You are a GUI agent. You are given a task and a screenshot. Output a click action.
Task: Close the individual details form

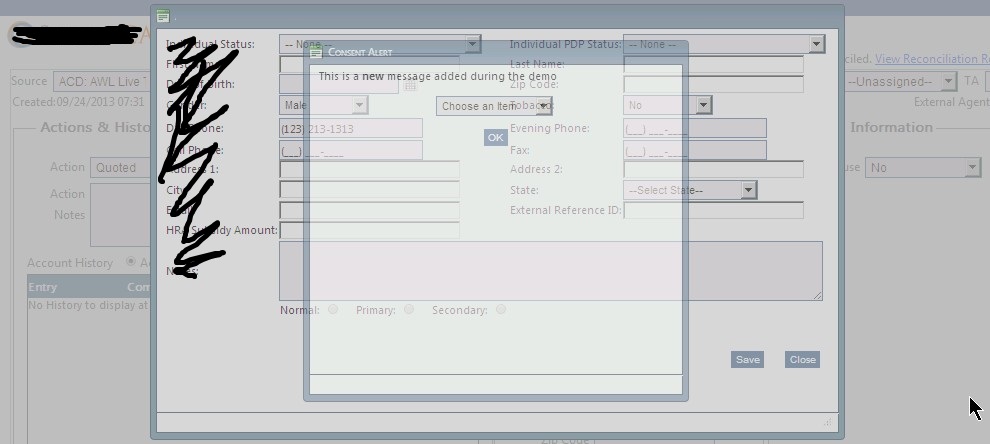802,359
